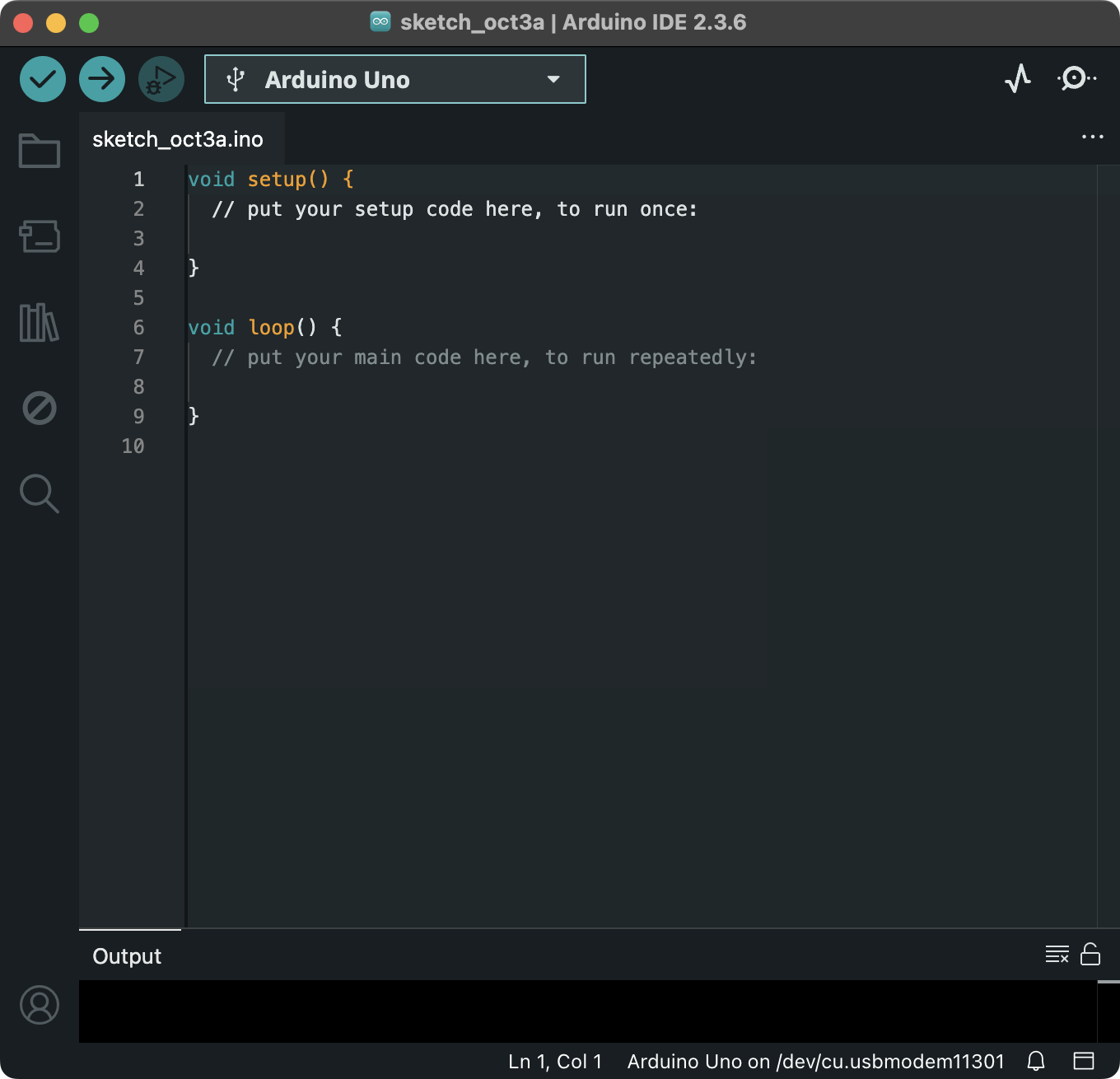Click the void keyword on line 6

(212, 328)
